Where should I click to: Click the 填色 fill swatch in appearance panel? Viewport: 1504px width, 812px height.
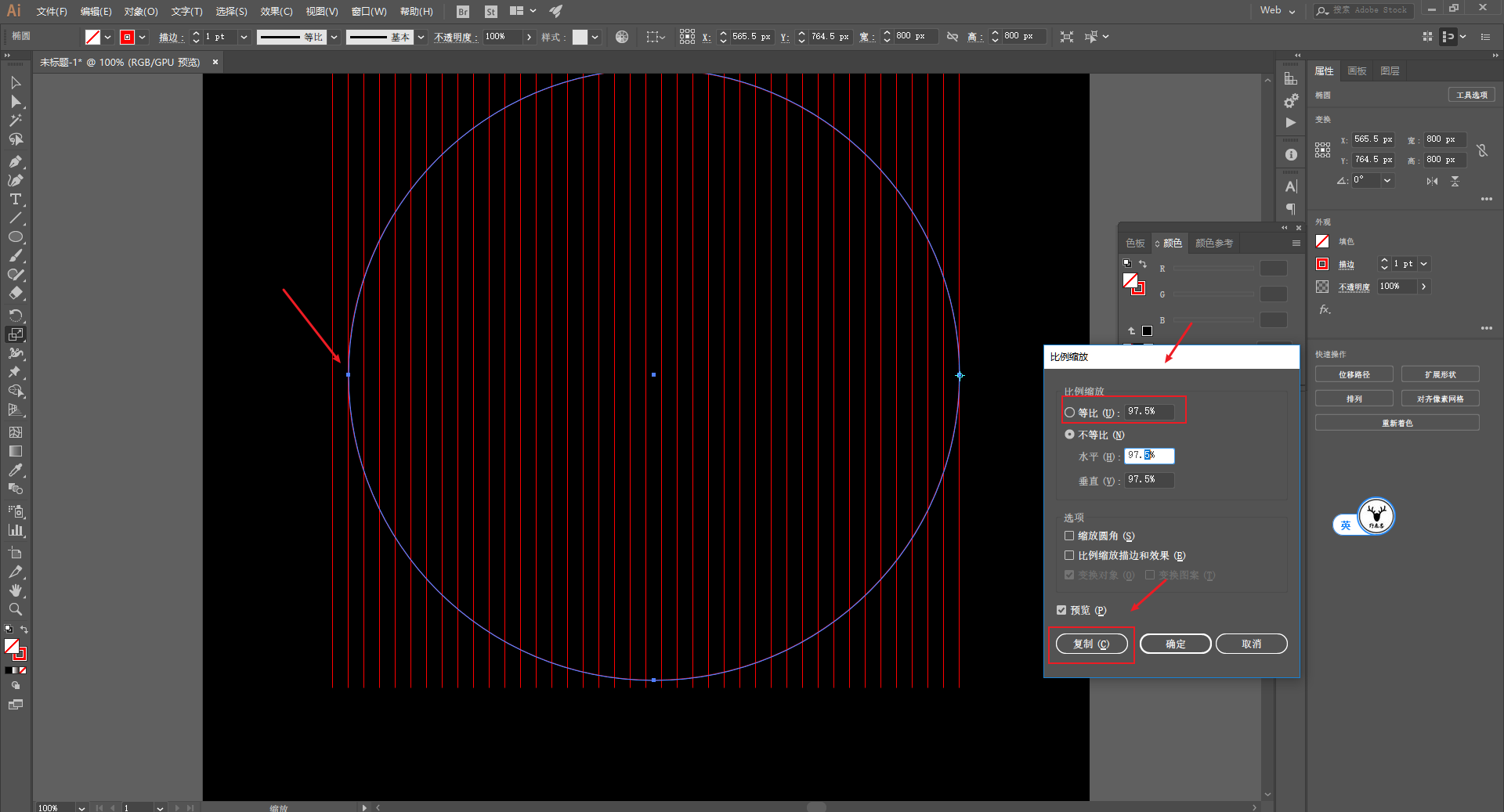click(x=1323, y=242)
